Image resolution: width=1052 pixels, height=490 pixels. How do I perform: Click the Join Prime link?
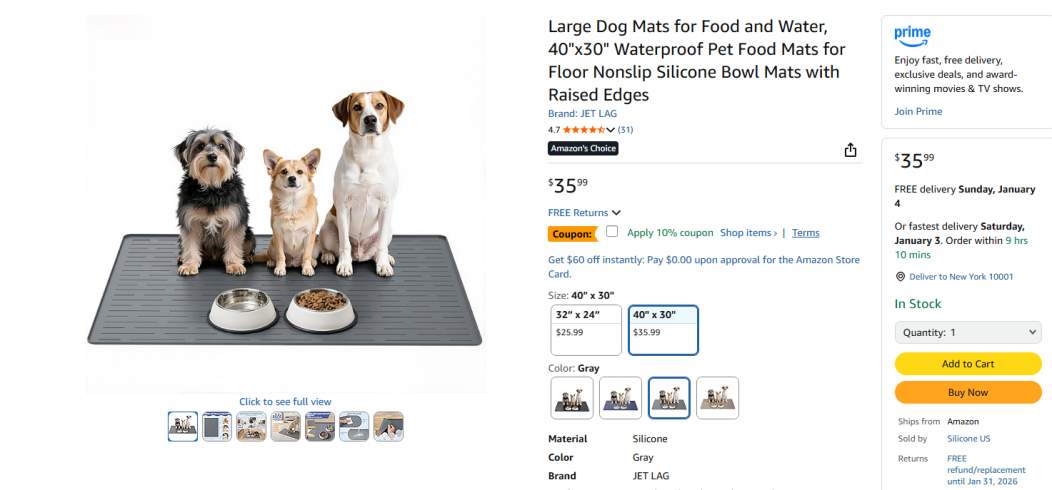tap(918, 112)
